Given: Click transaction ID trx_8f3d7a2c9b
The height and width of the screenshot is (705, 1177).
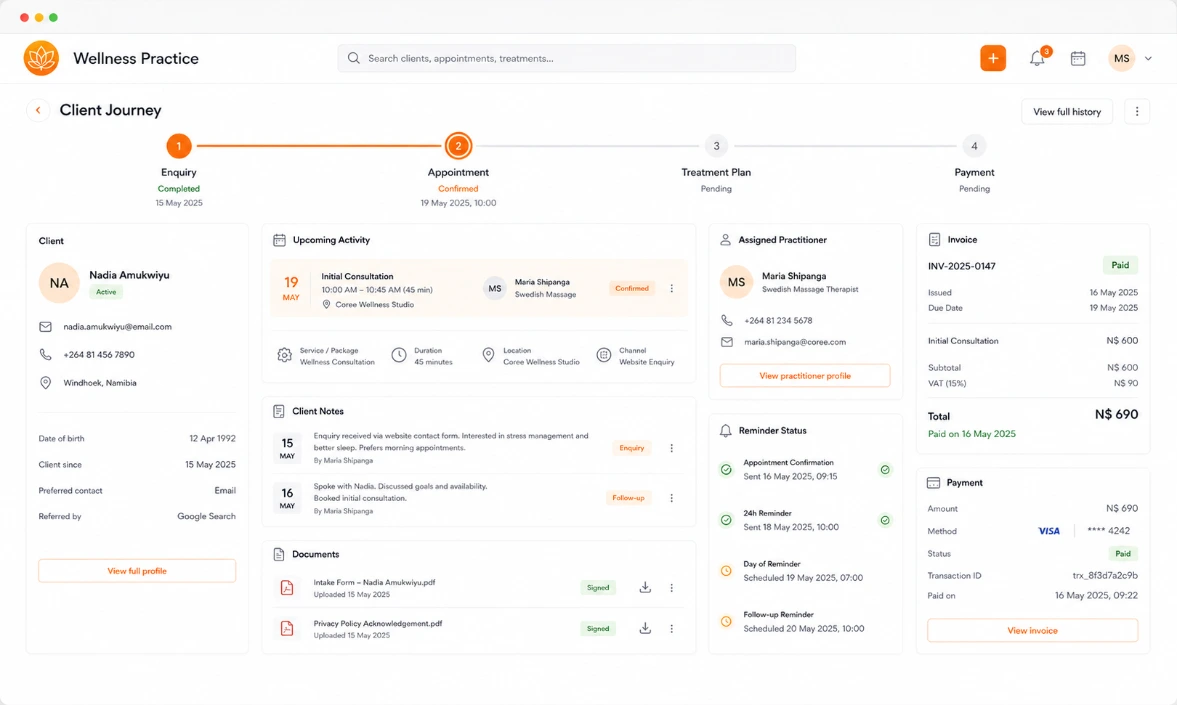Looking at the screenshot, I should click(x=1105, y=576).
